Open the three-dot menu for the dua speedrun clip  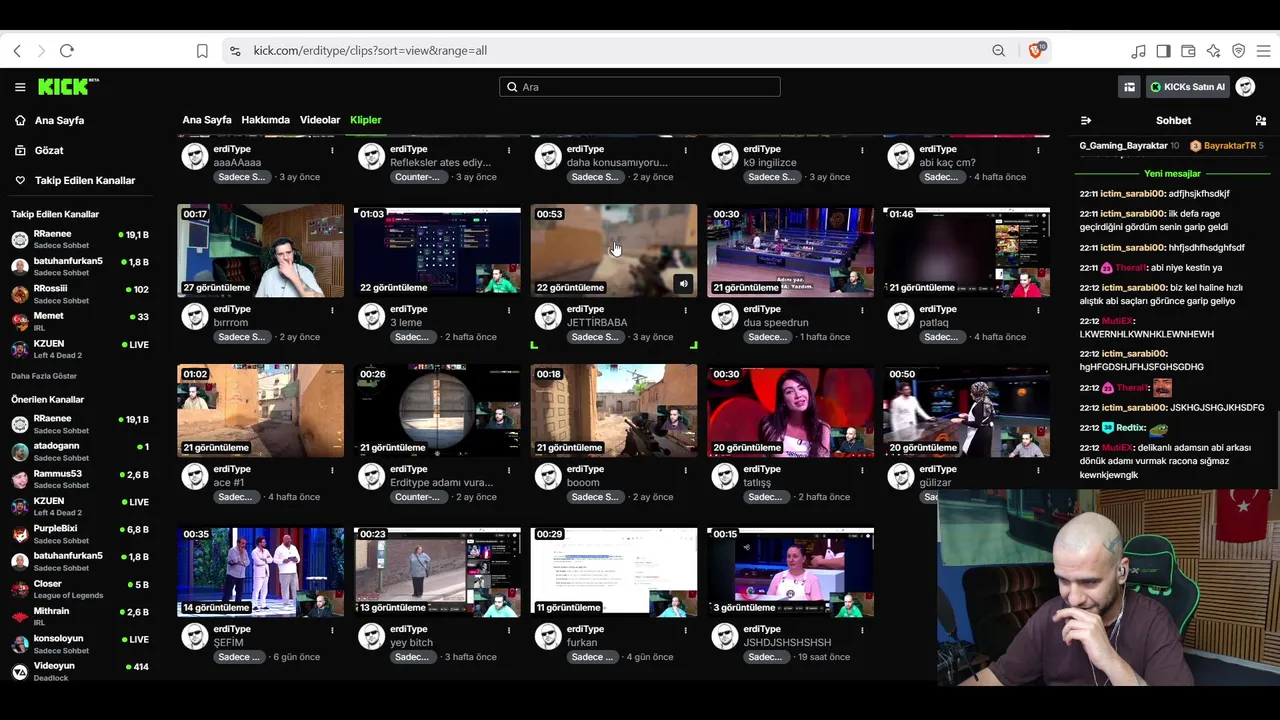pos(862,310)
